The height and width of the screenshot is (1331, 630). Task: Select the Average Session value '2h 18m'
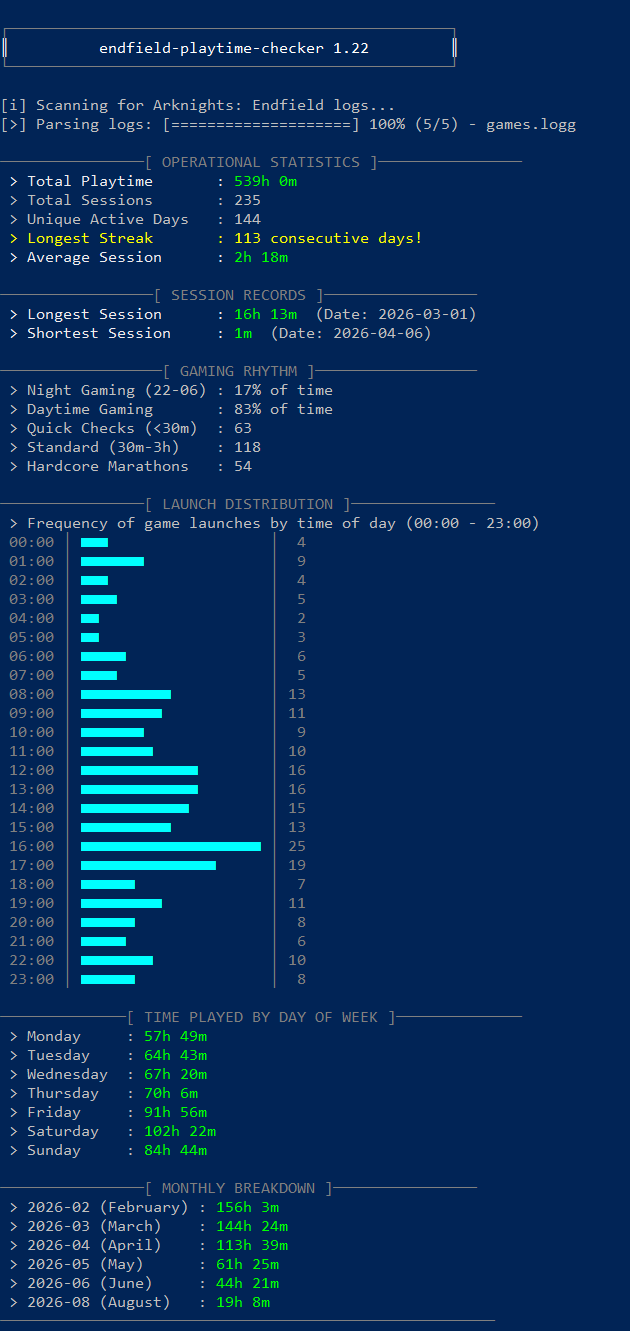pos(261,257)
